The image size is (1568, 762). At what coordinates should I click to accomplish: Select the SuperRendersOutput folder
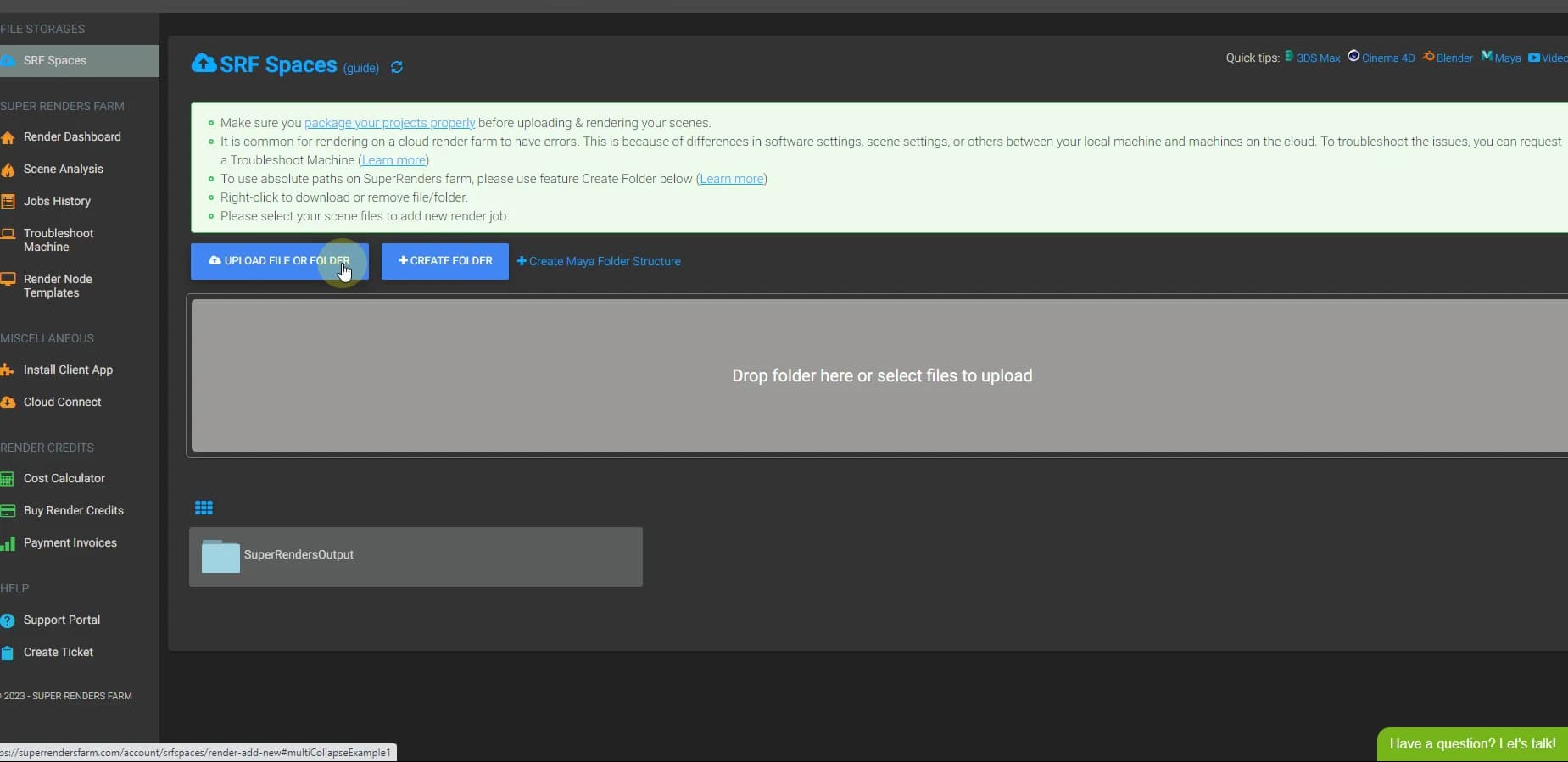(x=416, y=557)
